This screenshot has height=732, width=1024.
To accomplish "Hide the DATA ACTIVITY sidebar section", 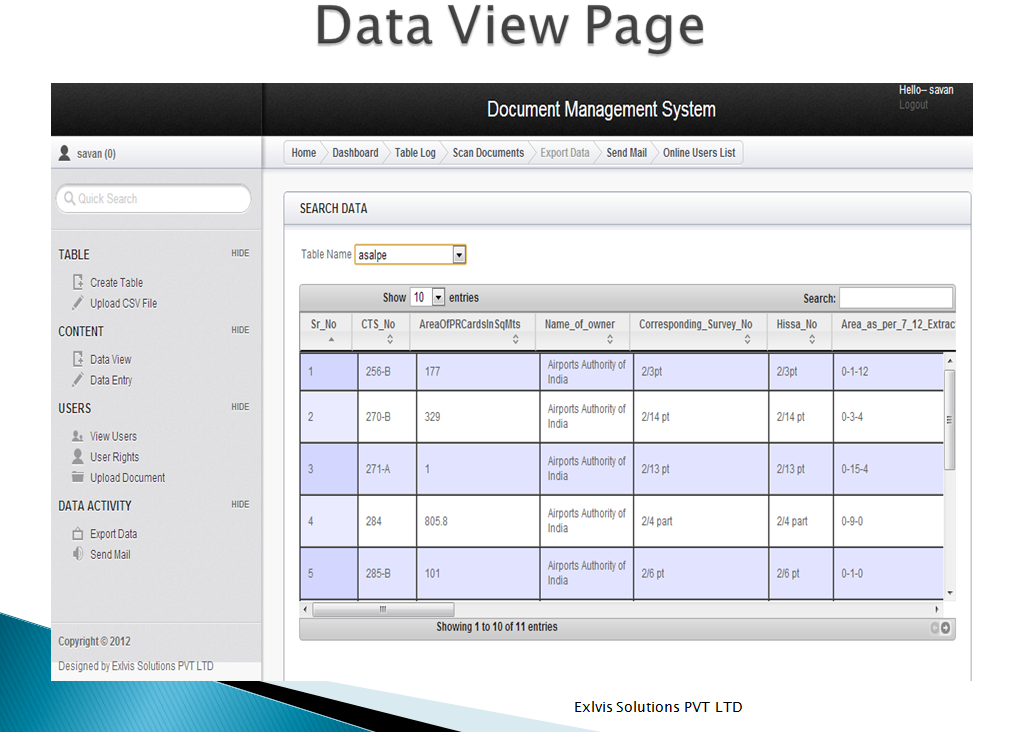I will coord(240,505).
